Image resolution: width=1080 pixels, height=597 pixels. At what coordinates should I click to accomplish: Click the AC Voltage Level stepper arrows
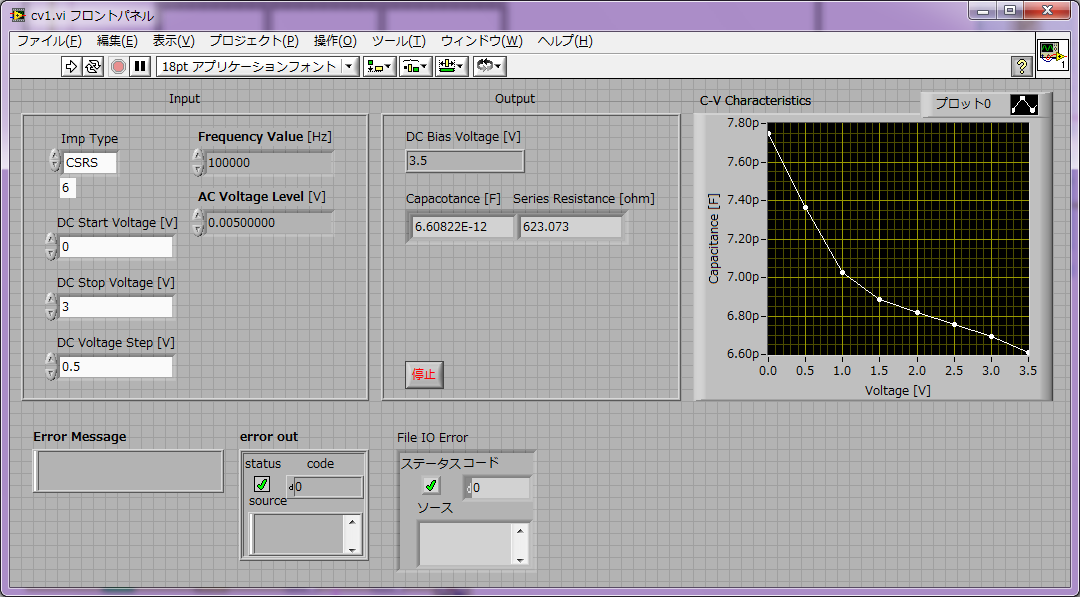[x=198, y=223]
